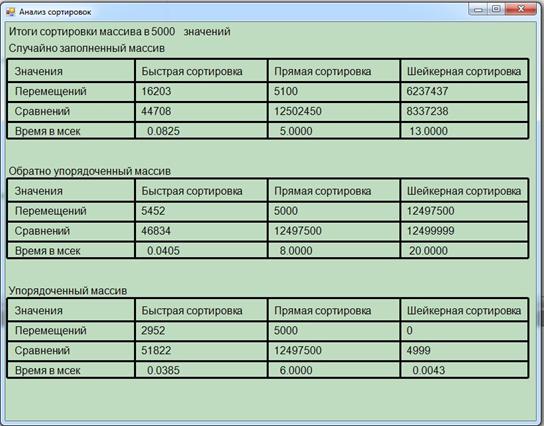Click the Упорядоченный массив label
The width and height of the screenshot is (544, 426).
[x=68, y=291]
